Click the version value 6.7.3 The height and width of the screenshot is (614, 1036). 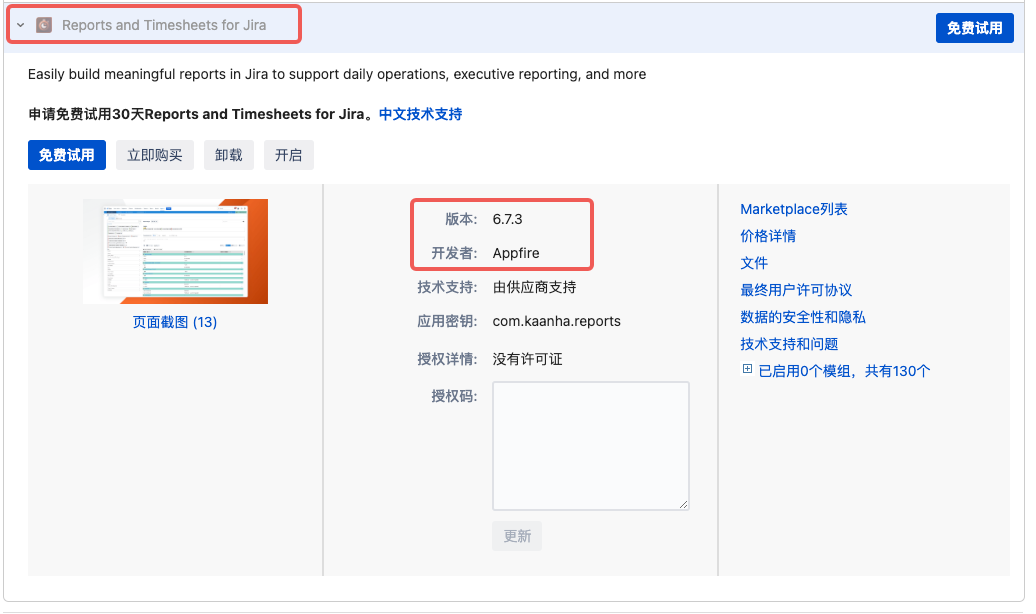coord(507,219)
